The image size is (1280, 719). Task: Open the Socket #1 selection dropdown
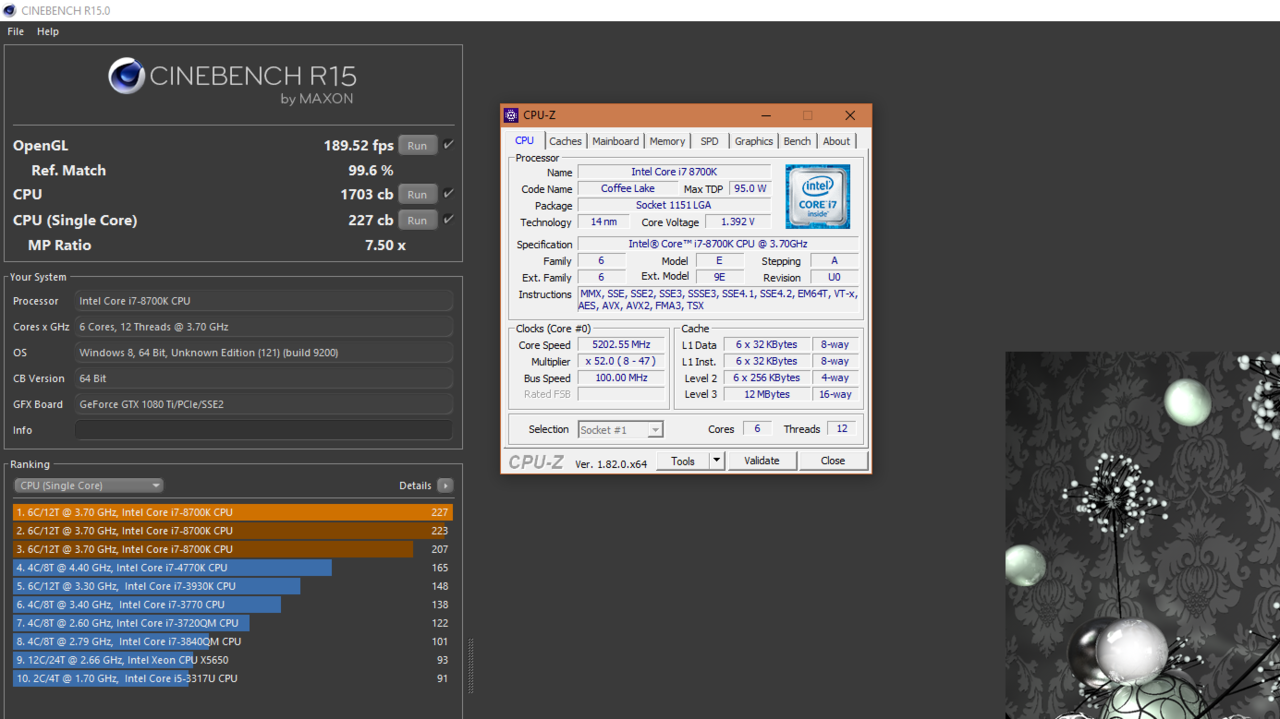pyautogui.click(x=620, y=429)
